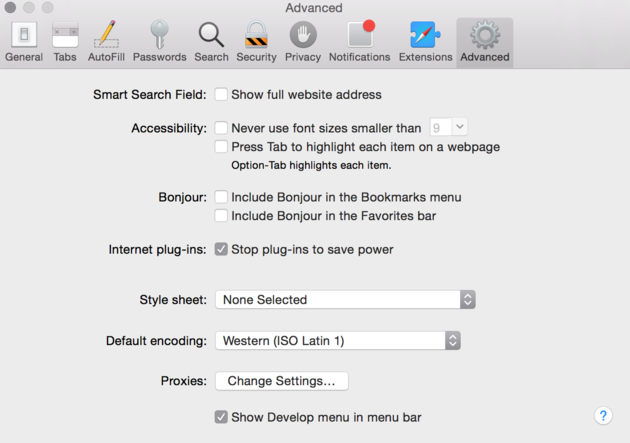Open the Privacy hand icon pane
630x443 pixels.
coord(303,42)
